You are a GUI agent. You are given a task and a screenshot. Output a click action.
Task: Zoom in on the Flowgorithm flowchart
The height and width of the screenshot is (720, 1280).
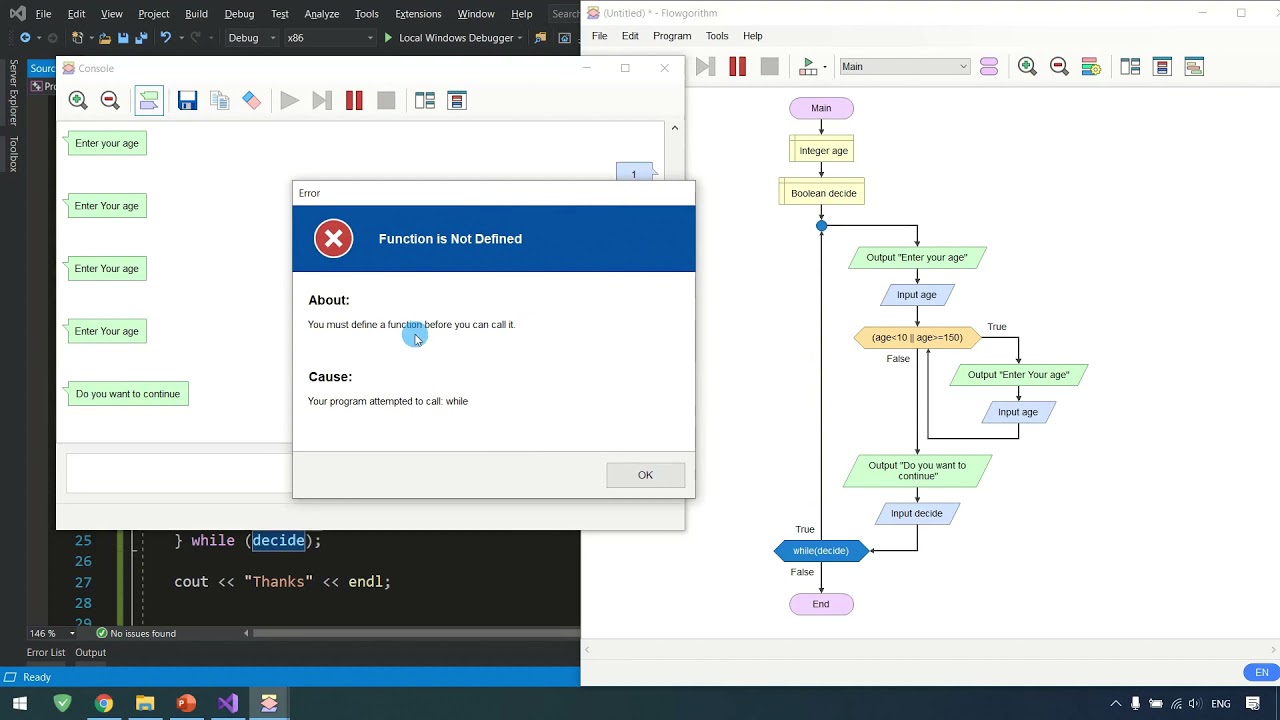[x=1027, y=66]
